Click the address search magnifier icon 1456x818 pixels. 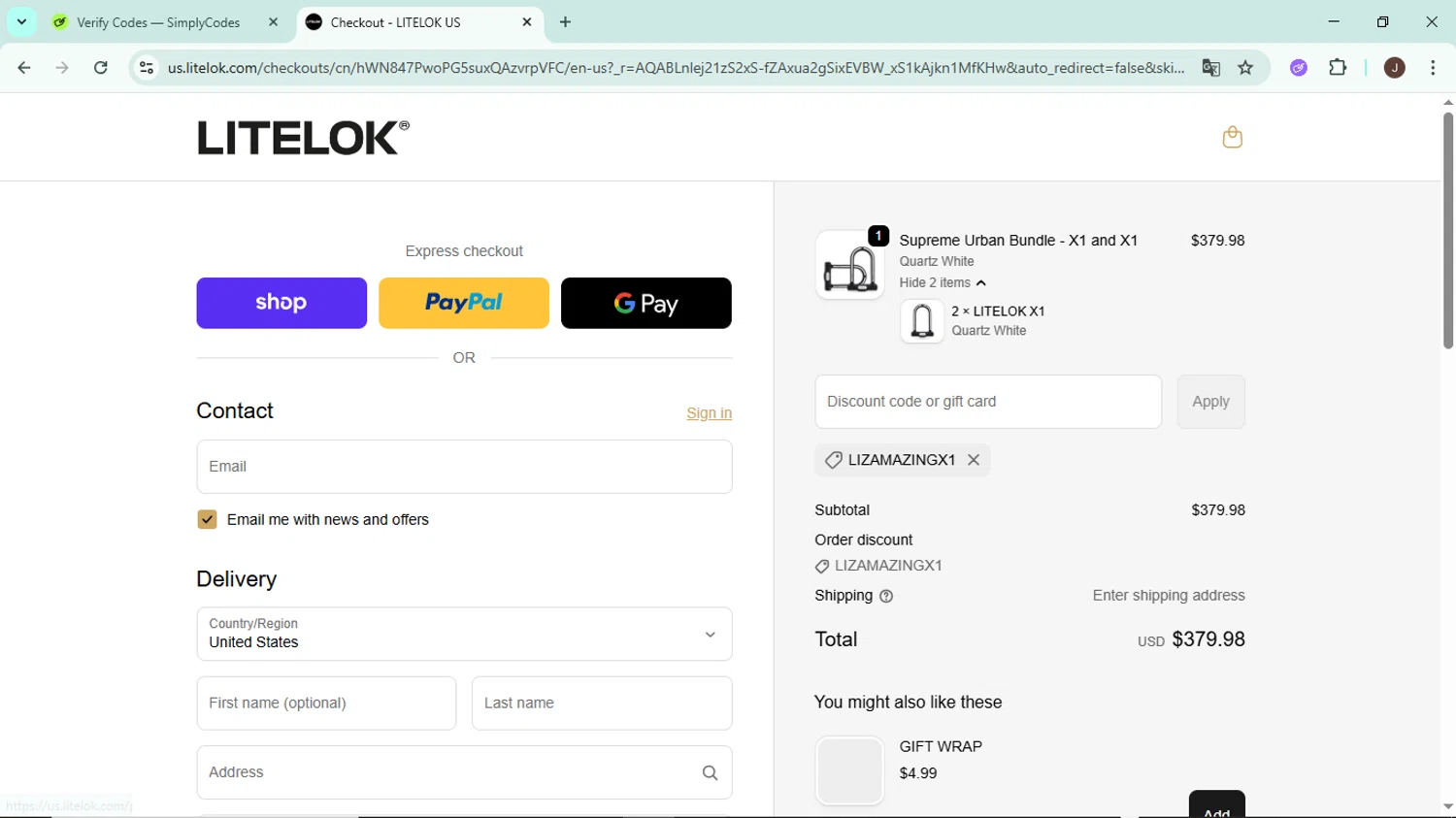[x=710, y=773]
